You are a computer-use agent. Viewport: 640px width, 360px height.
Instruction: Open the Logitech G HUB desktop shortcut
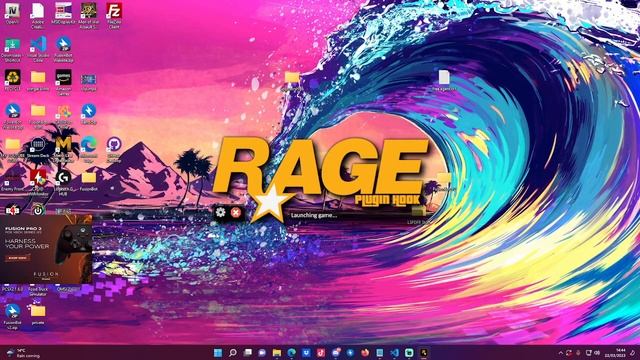click(x=63, y=182)
